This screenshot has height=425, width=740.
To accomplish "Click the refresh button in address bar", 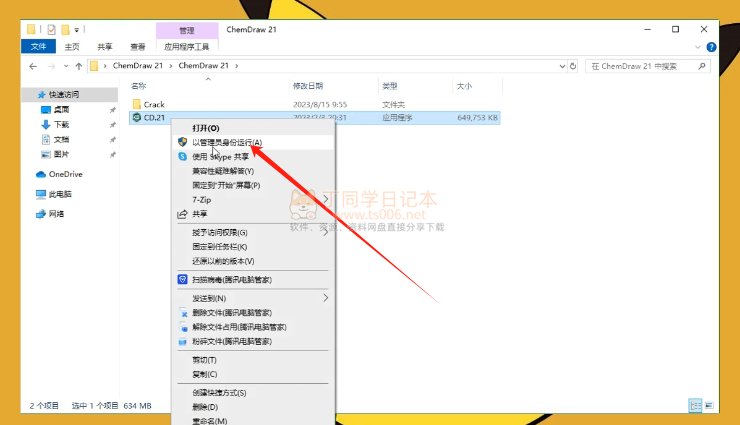I will point(573,66).
